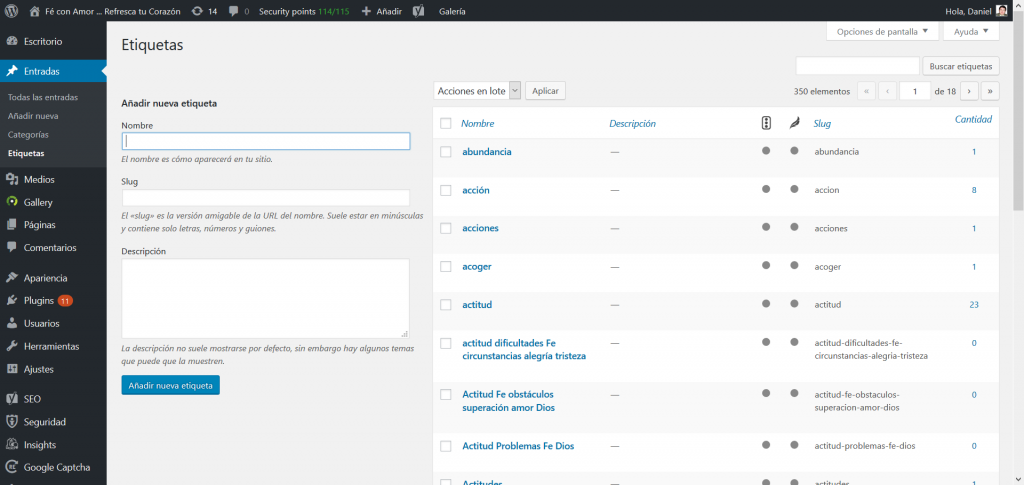Click the Slug input field
This screenshot has height=485, width=1024.
(x=265, y=198)
